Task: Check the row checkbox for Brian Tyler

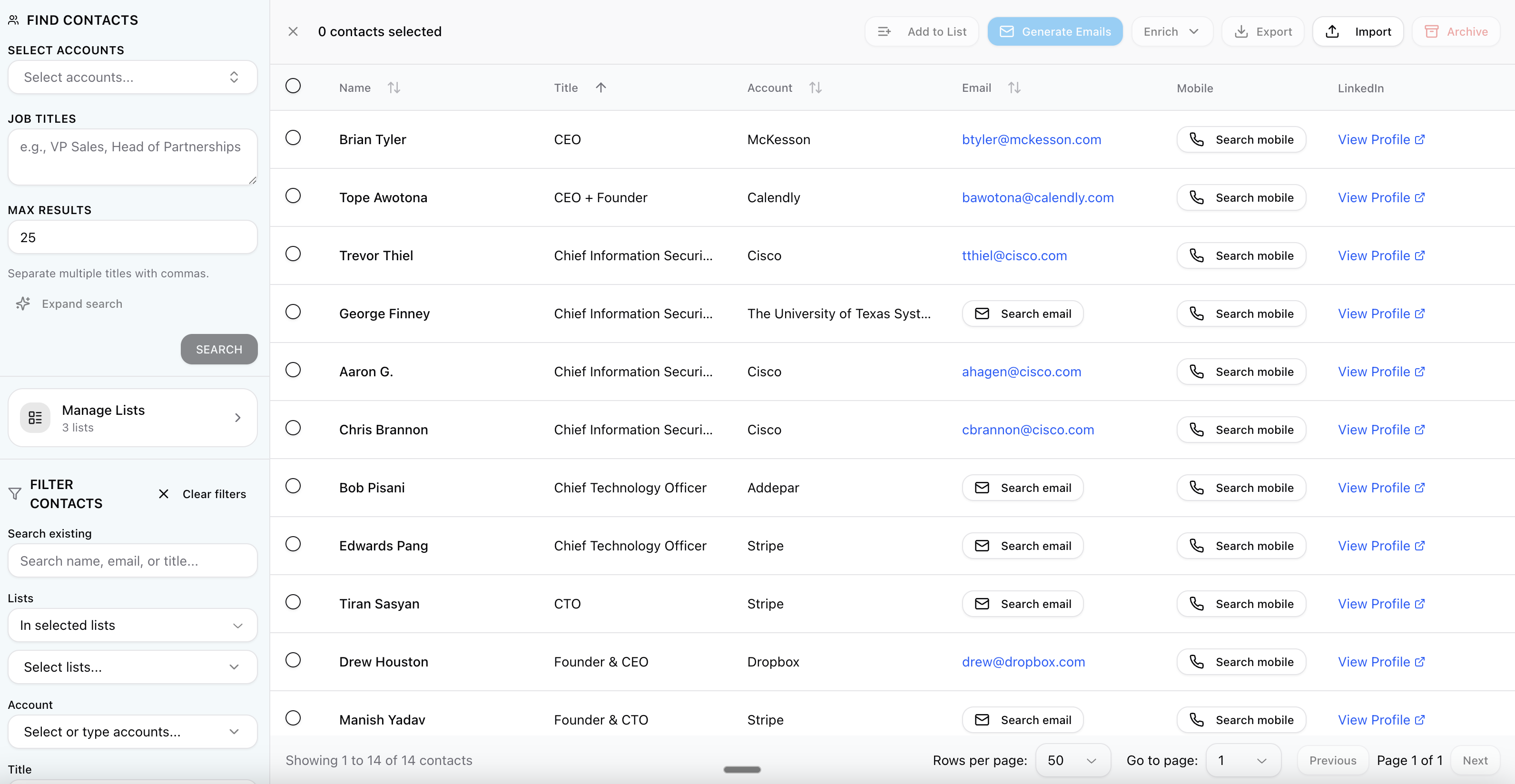Action: pos(294,137)
